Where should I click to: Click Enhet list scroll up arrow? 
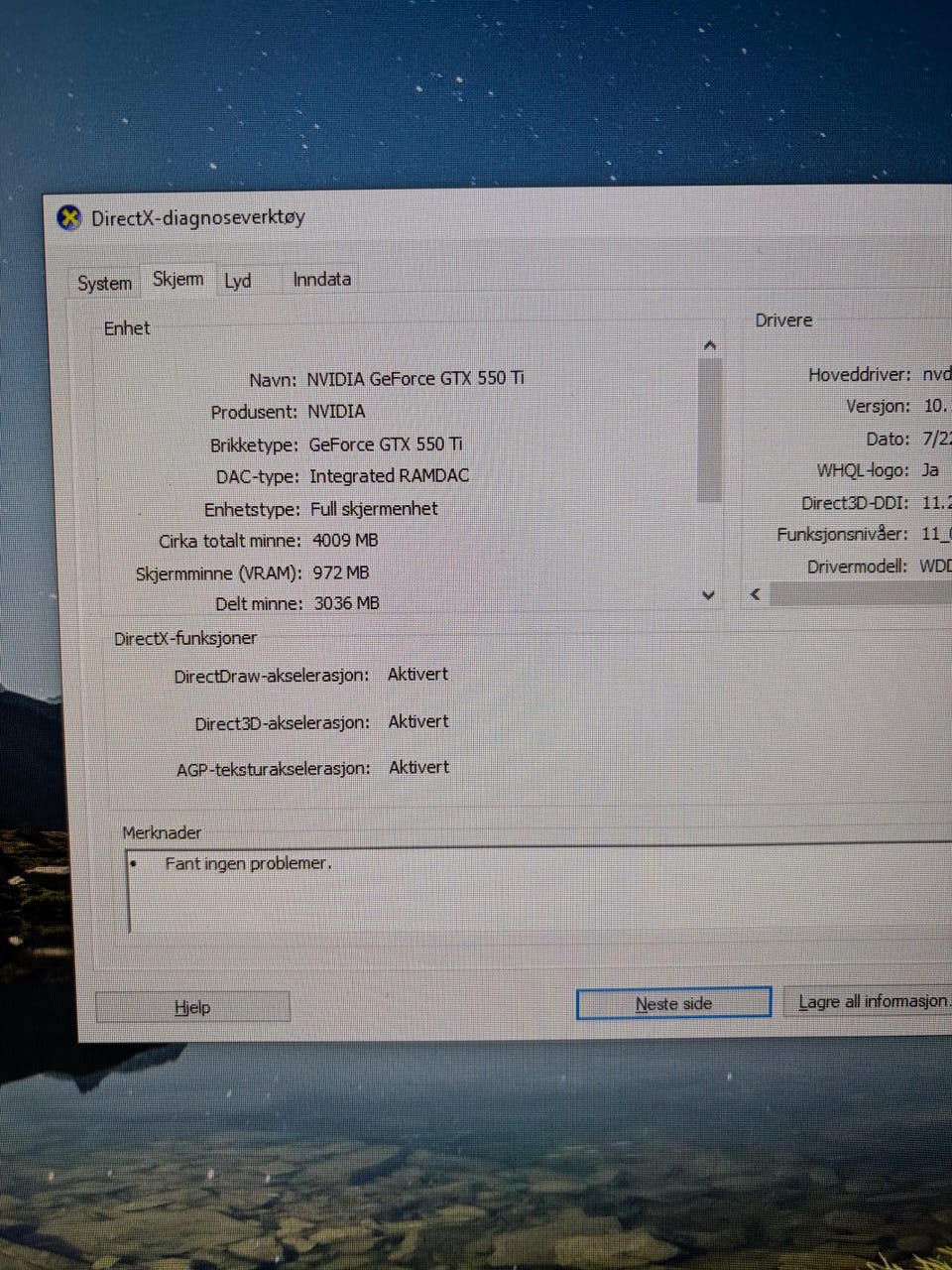click(709, 345)
